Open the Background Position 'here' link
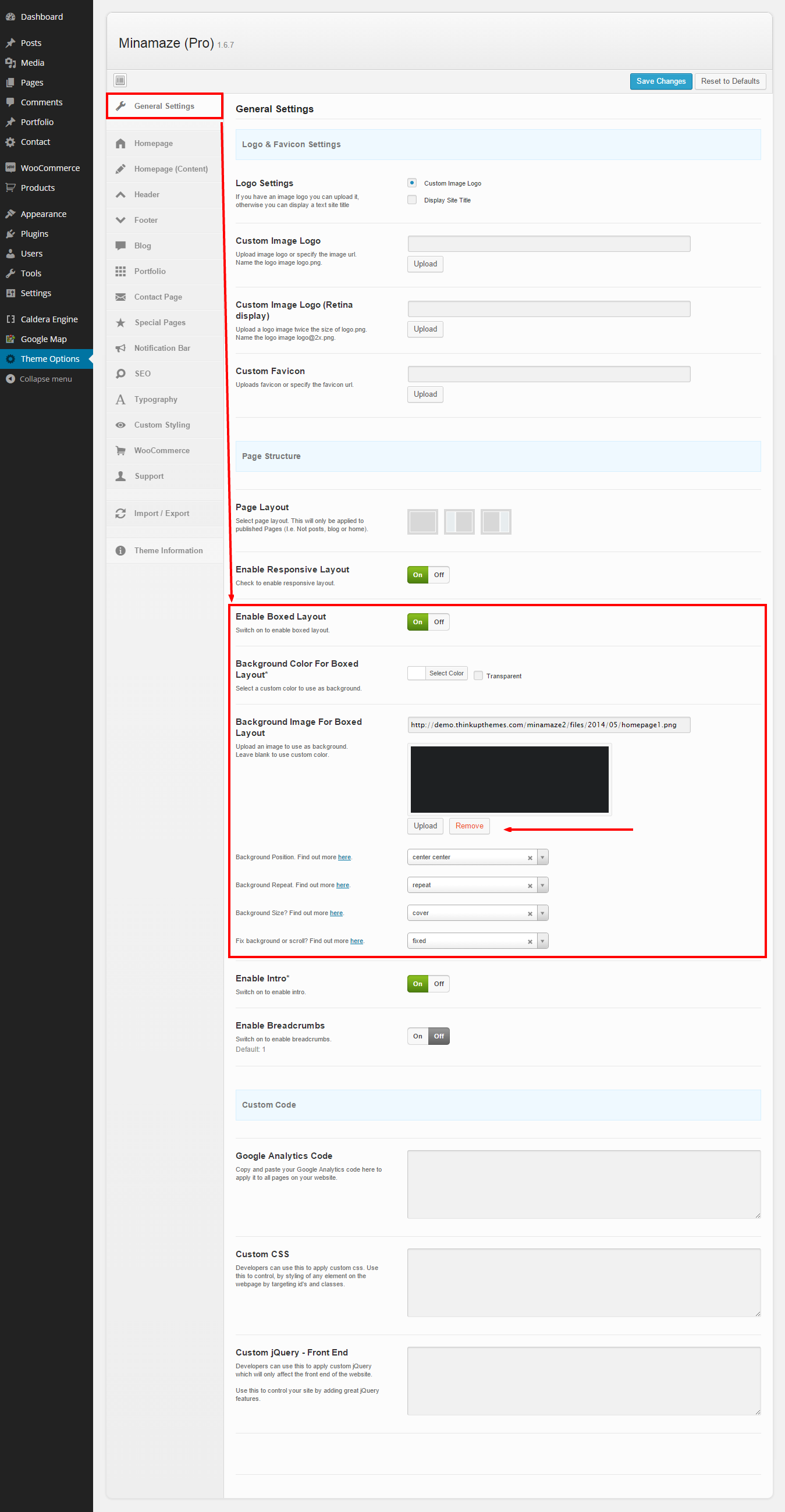This screenshot has width=785, height=1512. [x=344, y=857]
